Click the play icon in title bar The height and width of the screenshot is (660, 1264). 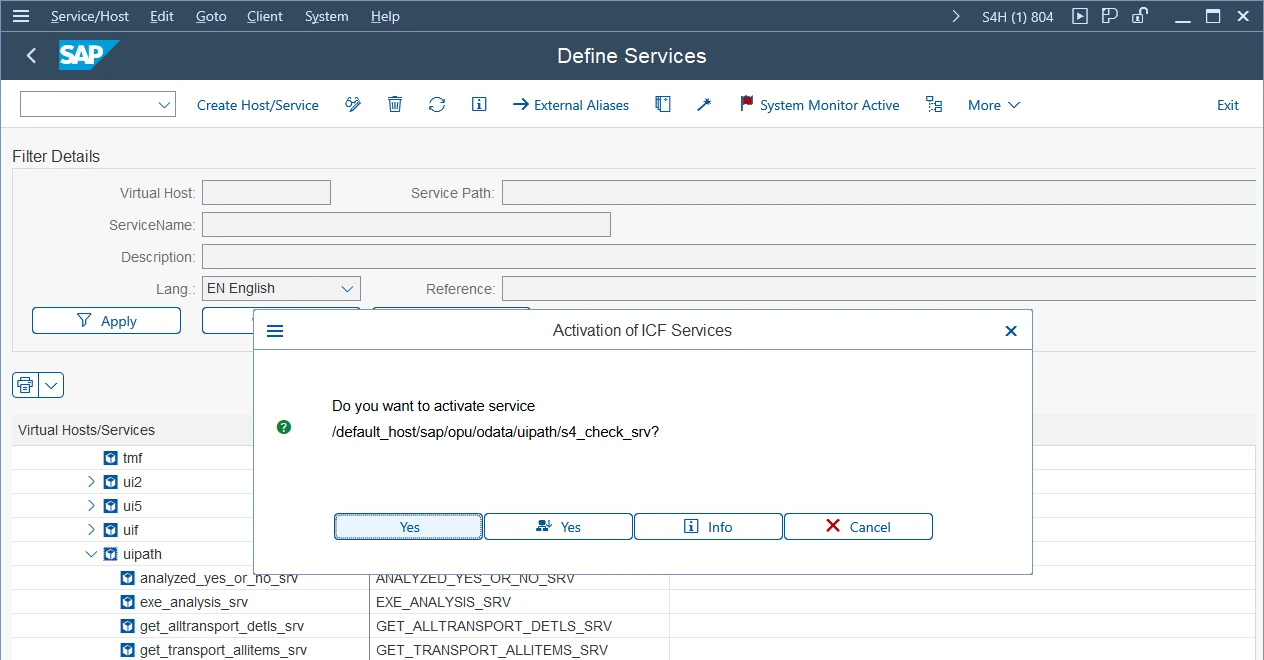coord(1080,16)
